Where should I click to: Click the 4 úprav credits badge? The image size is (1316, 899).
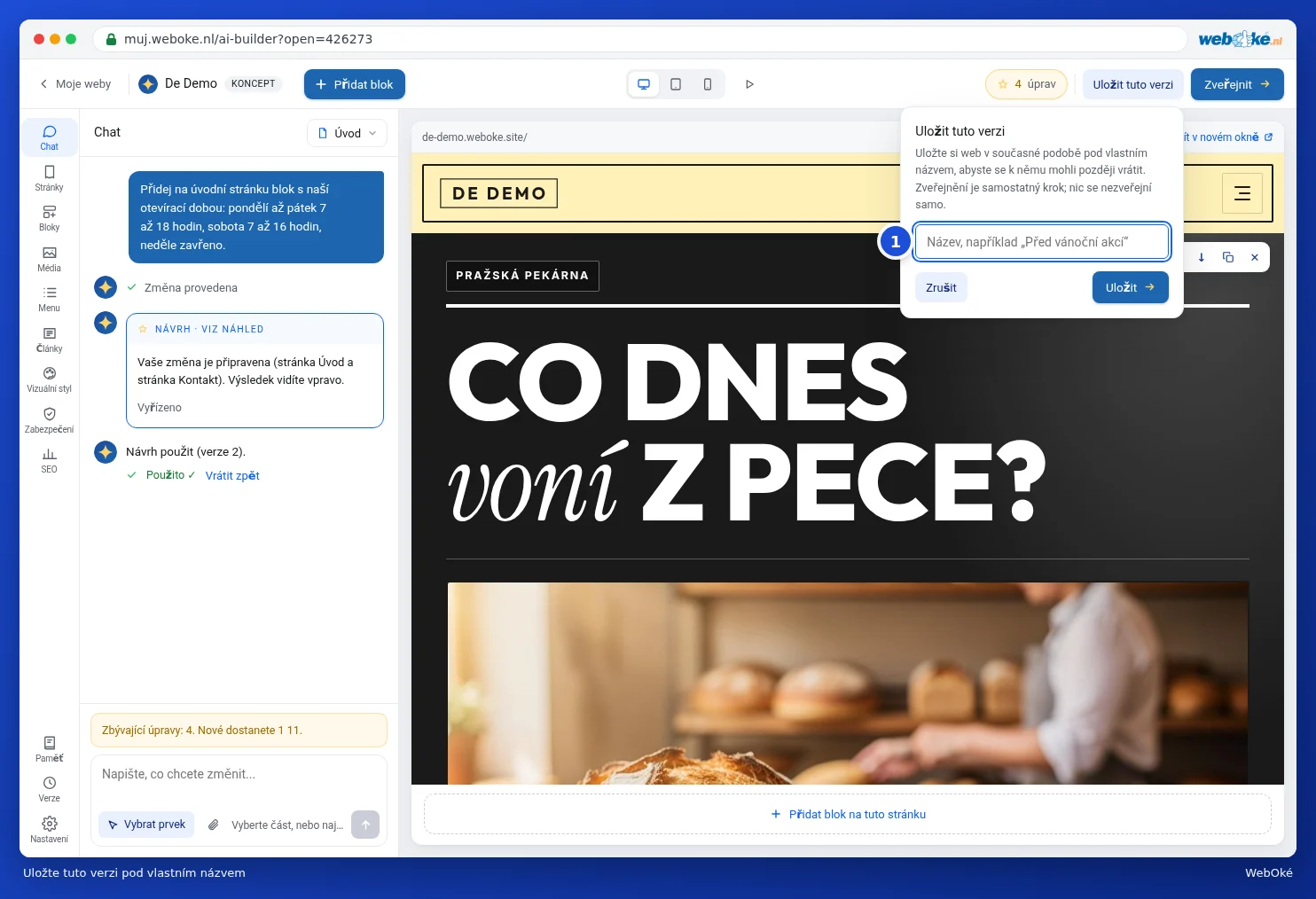point(1026,84)
